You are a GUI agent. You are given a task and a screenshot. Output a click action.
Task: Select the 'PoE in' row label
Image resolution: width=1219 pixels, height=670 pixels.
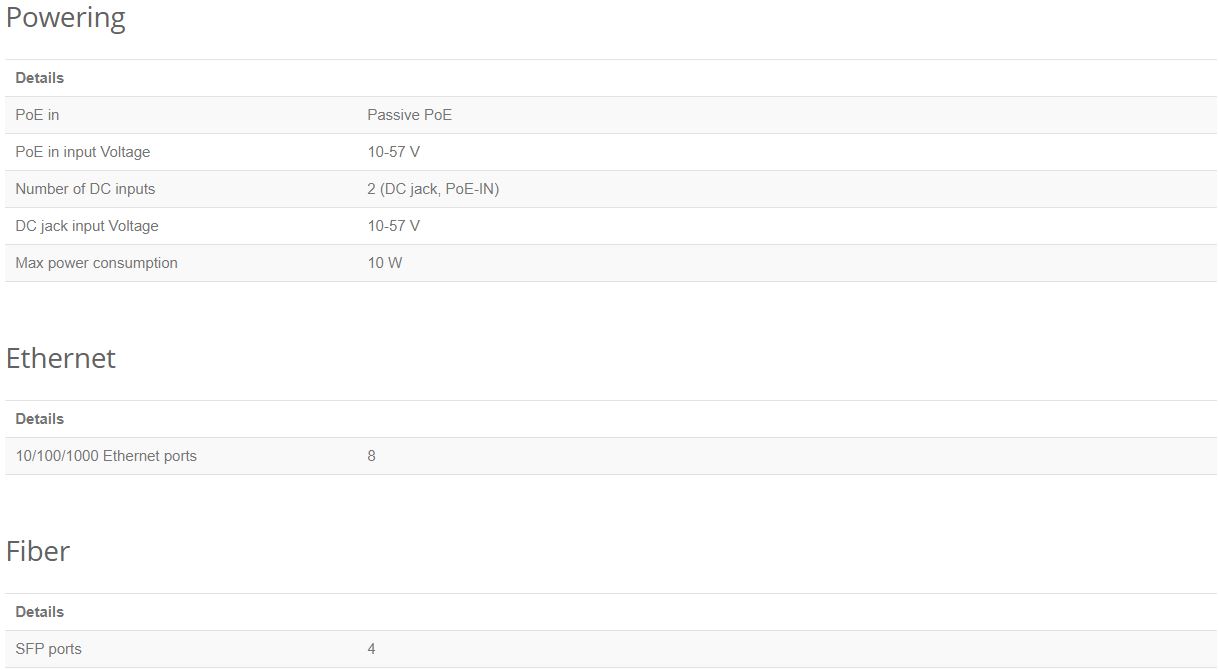point(37,115)
